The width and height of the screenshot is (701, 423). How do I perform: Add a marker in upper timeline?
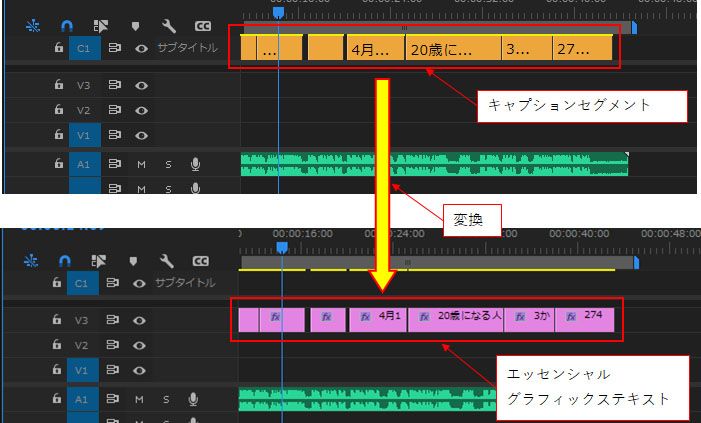coord(135,26)
